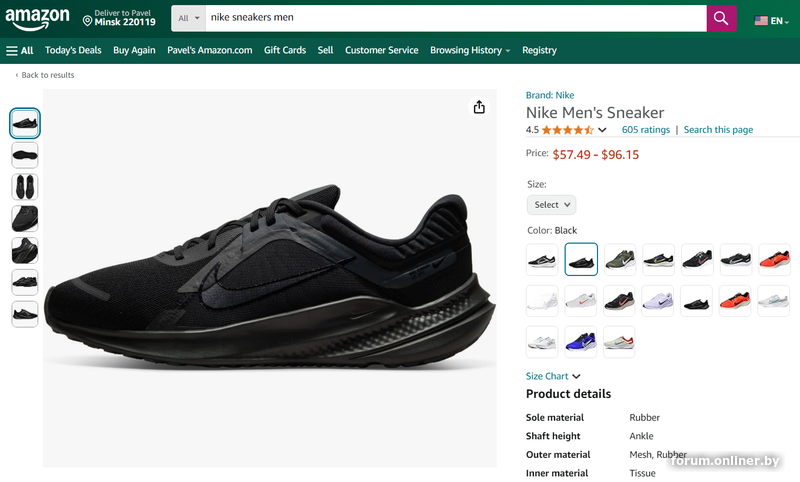Go to Amazon home via logo
The height and width of the screenshot is (482, 800).
(x=38, y=18)
